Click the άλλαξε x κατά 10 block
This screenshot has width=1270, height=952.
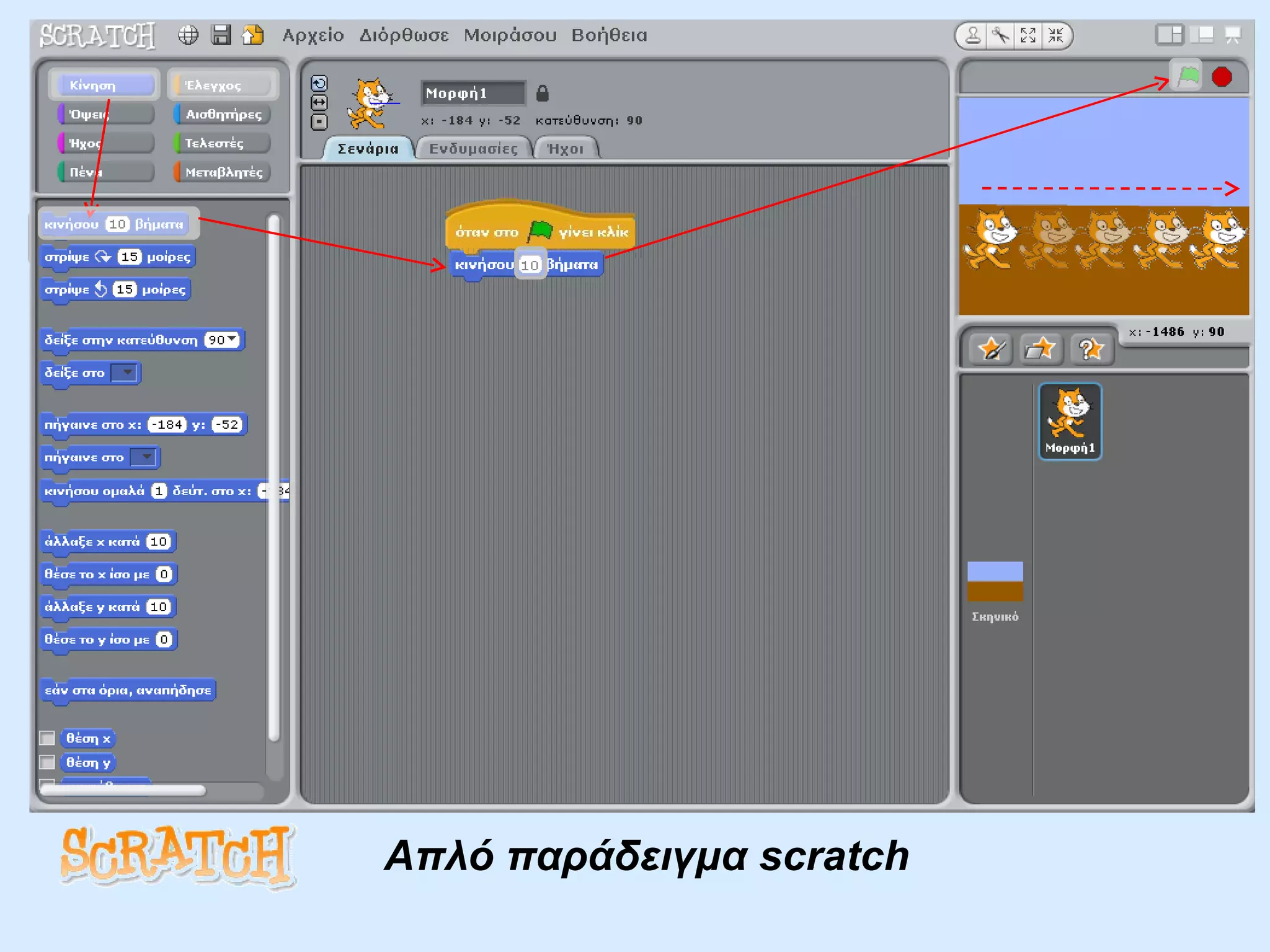[x=109, y=542]
